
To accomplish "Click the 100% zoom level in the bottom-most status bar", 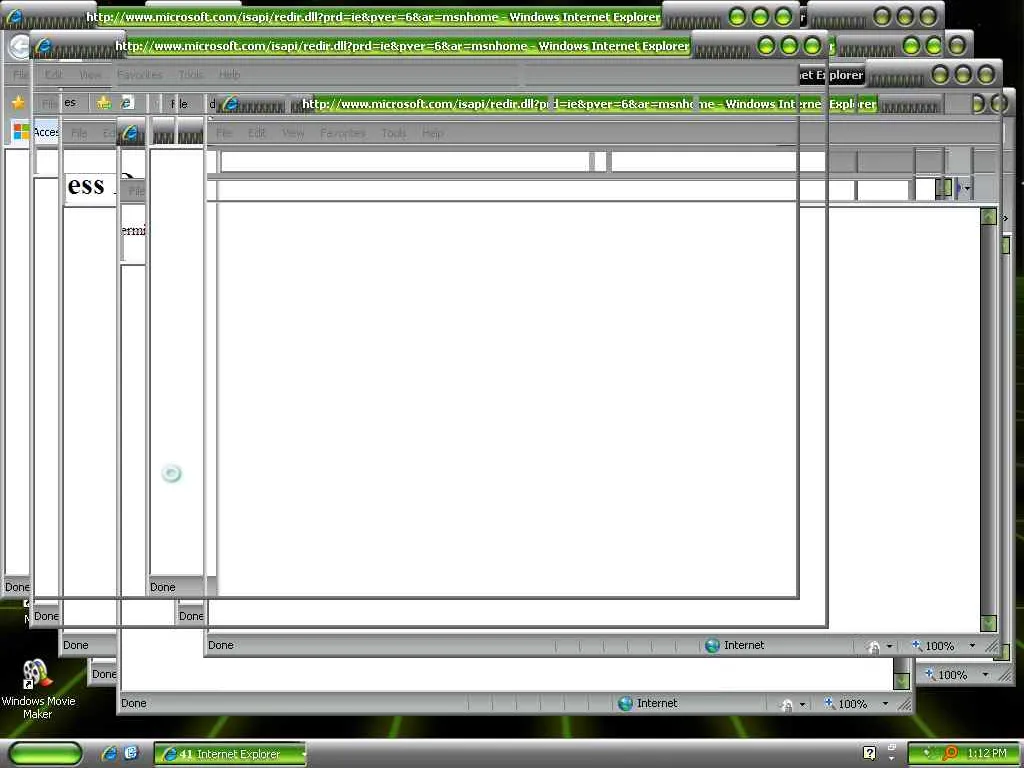I will click(x=853, y=704).
